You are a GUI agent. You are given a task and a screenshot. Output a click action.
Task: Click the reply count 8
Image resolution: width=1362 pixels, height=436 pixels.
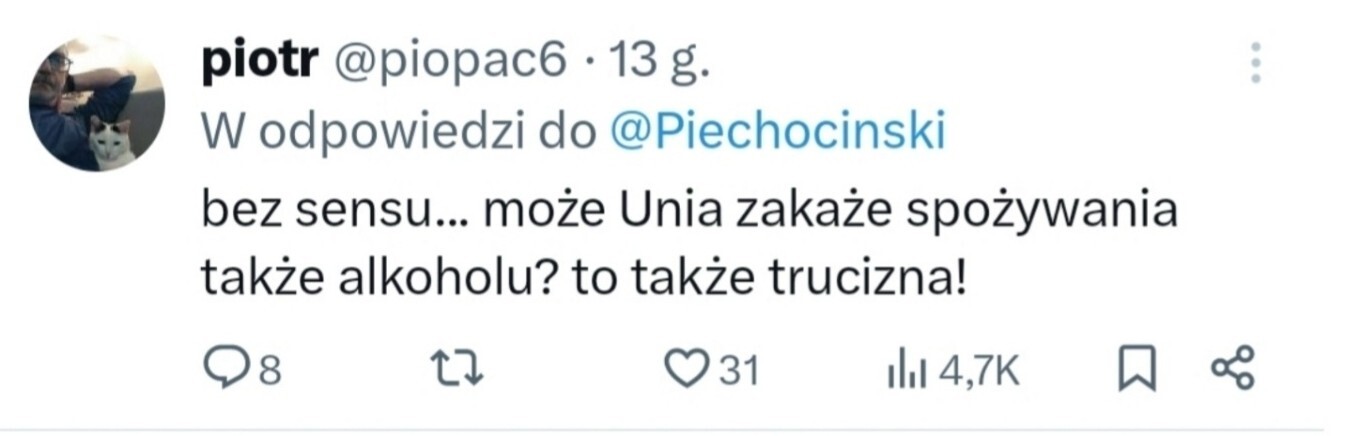click(x=268, y=372)
